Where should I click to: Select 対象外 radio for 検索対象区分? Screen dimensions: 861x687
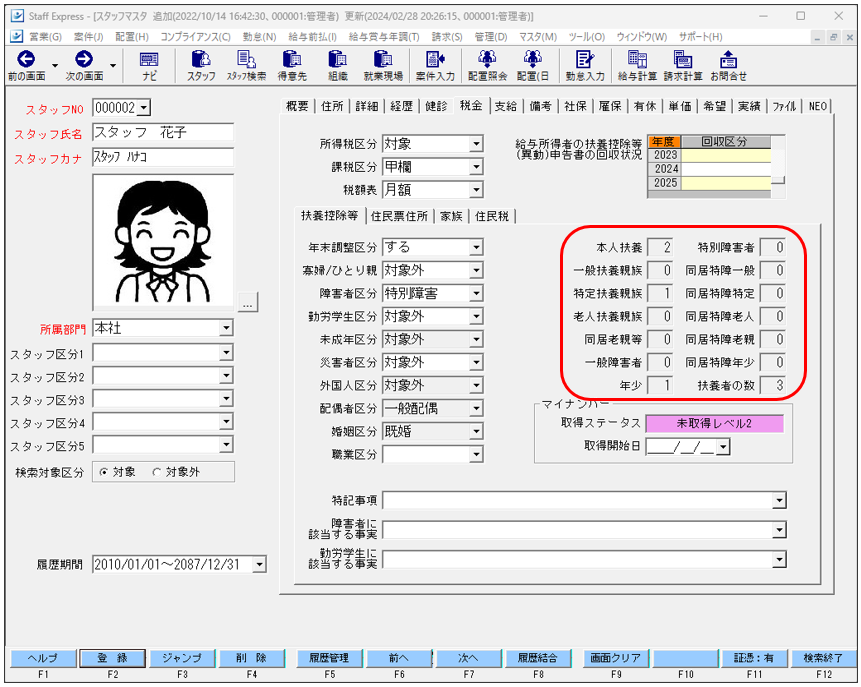tap(156, 472)
